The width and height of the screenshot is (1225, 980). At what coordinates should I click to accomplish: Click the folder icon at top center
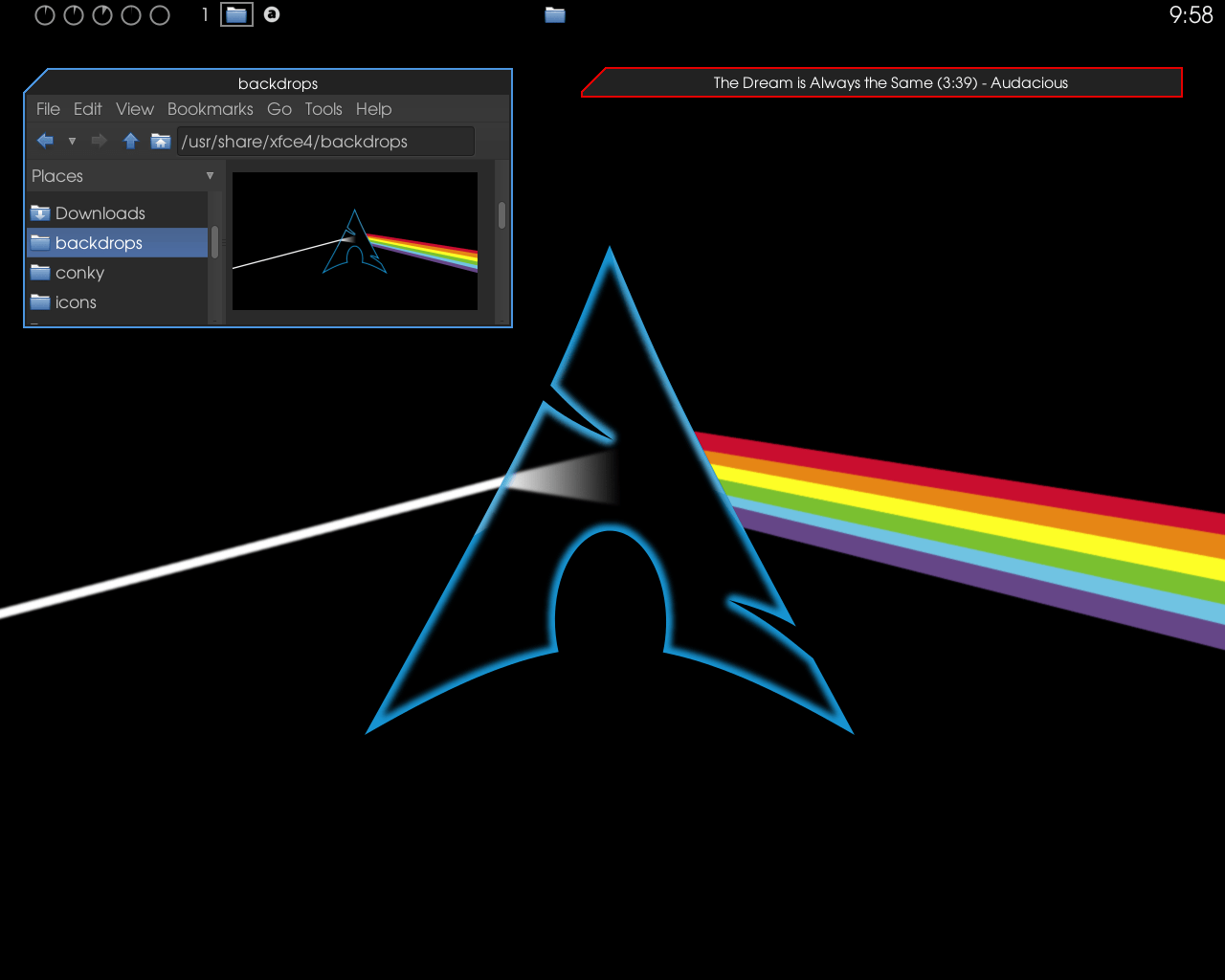tap(555, 14)
